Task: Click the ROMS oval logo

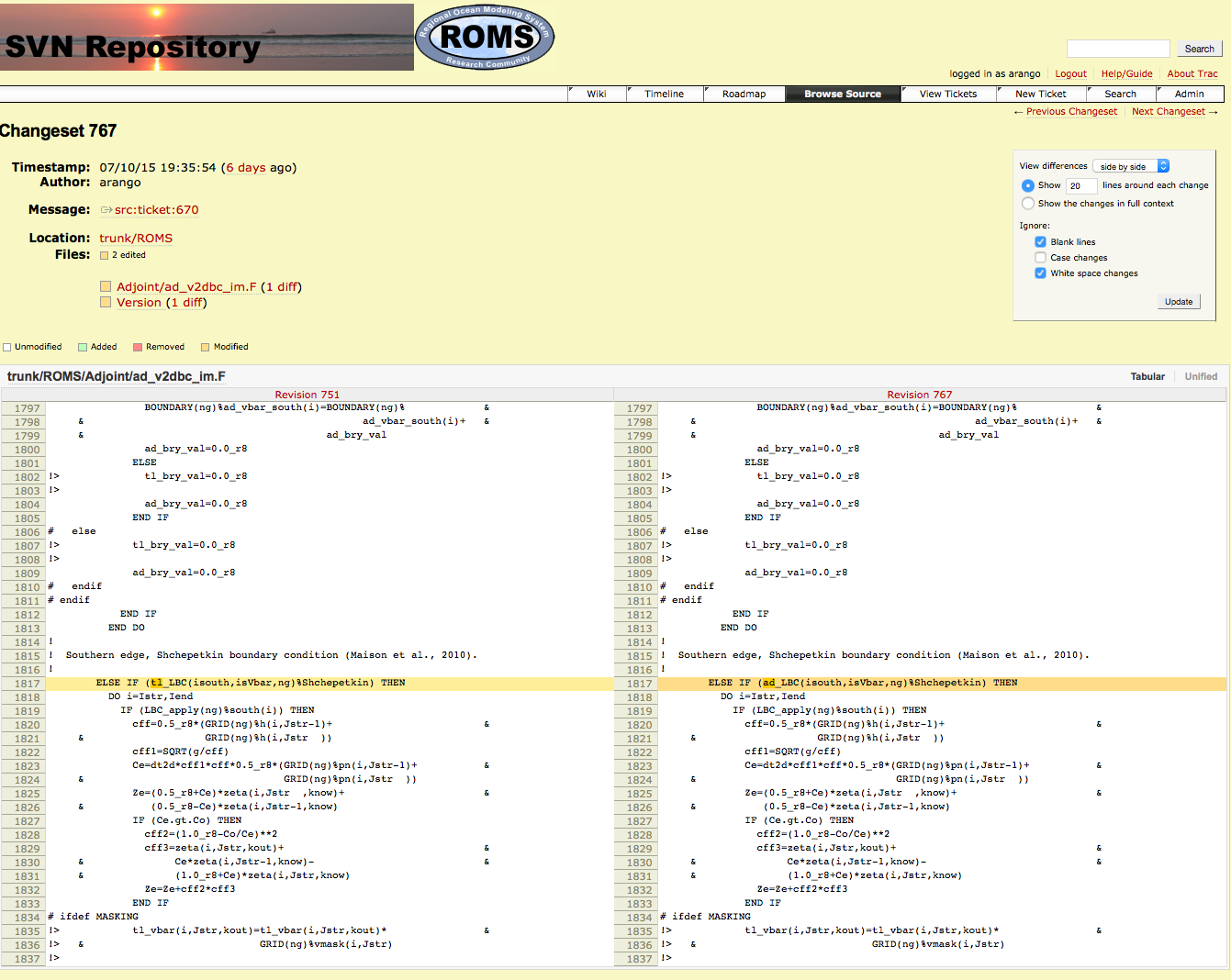Action: tap(485, 37)
